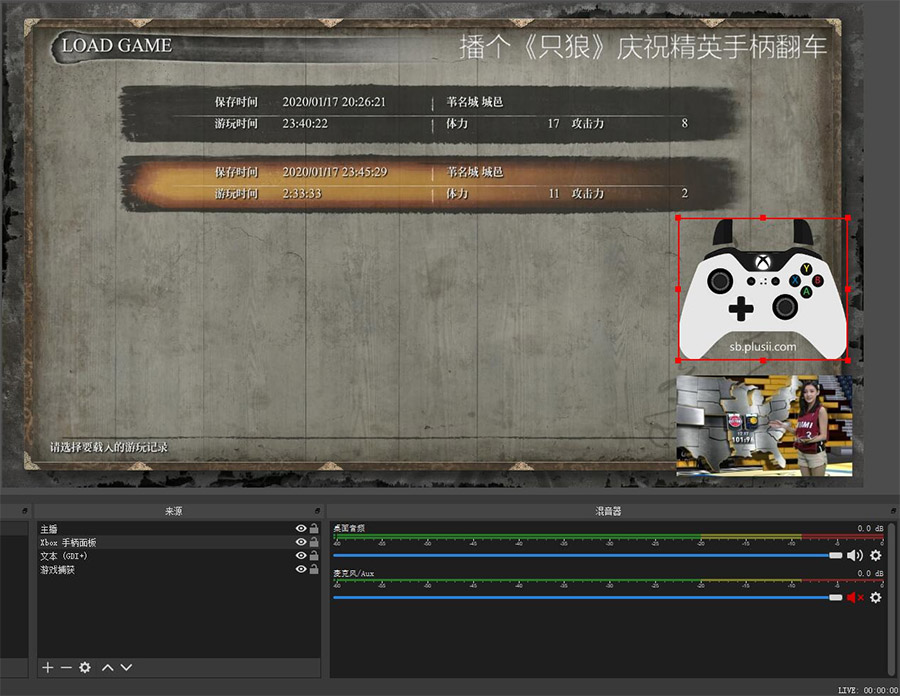
Task: Select the 文本 (GDI+) source row
Action: coord(179,556)
